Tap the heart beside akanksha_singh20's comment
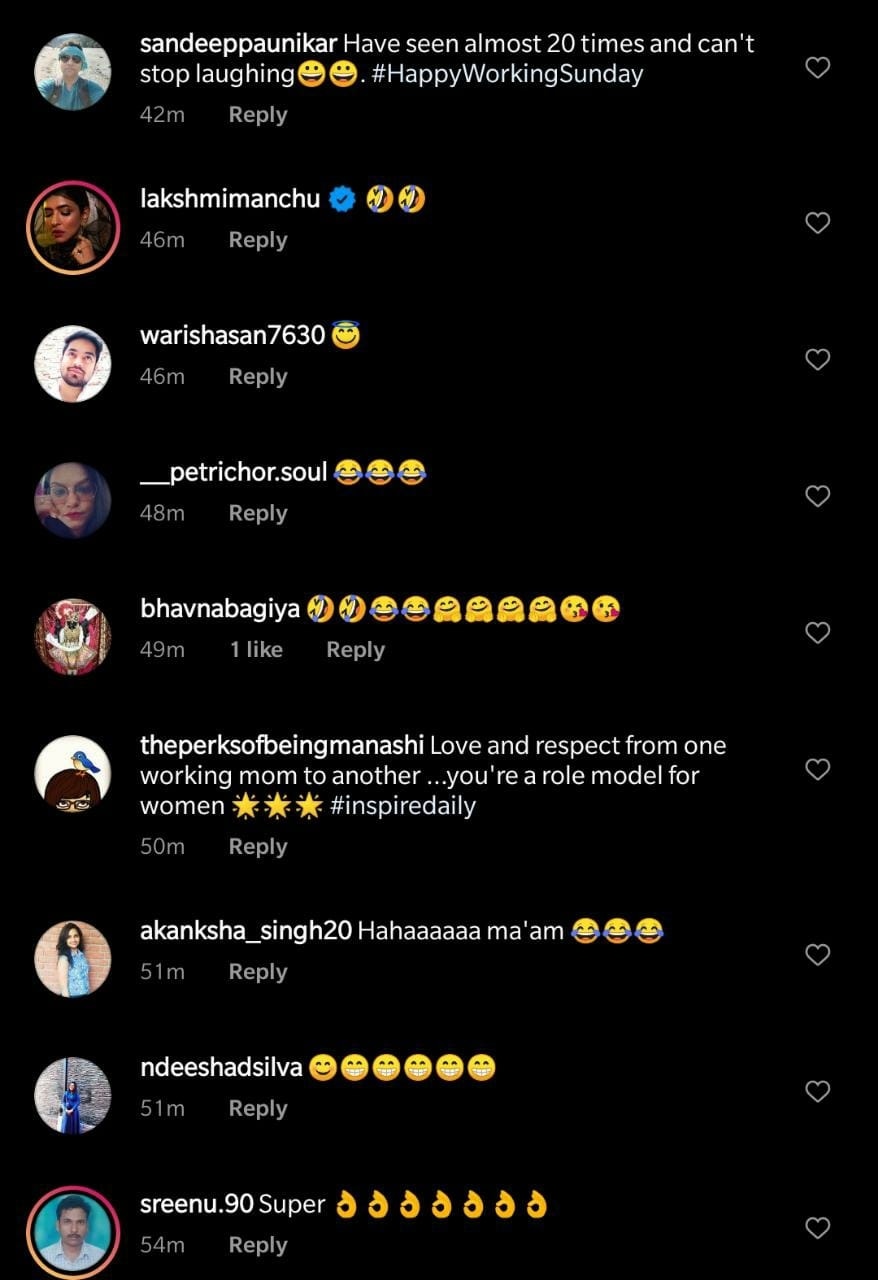878x1280 pixels. tap(818, 955)
